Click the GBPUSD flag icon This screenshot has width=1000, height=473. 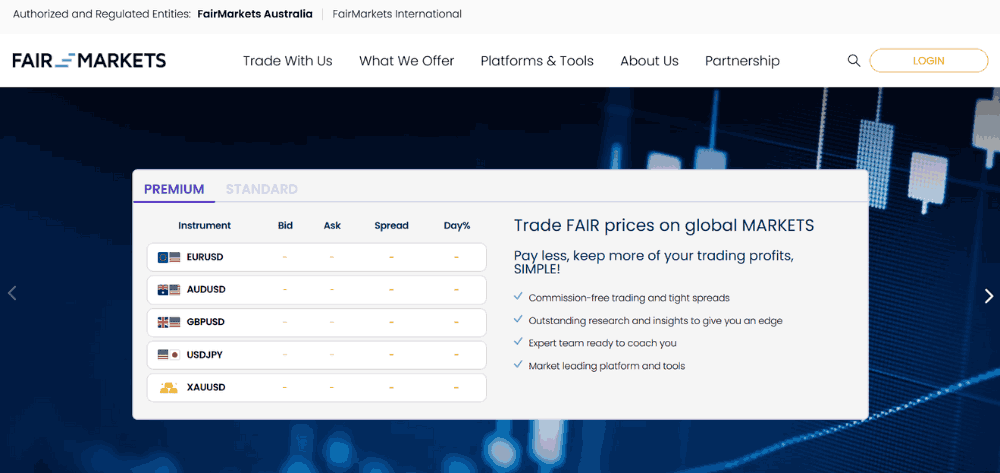[x=169, y=322]
